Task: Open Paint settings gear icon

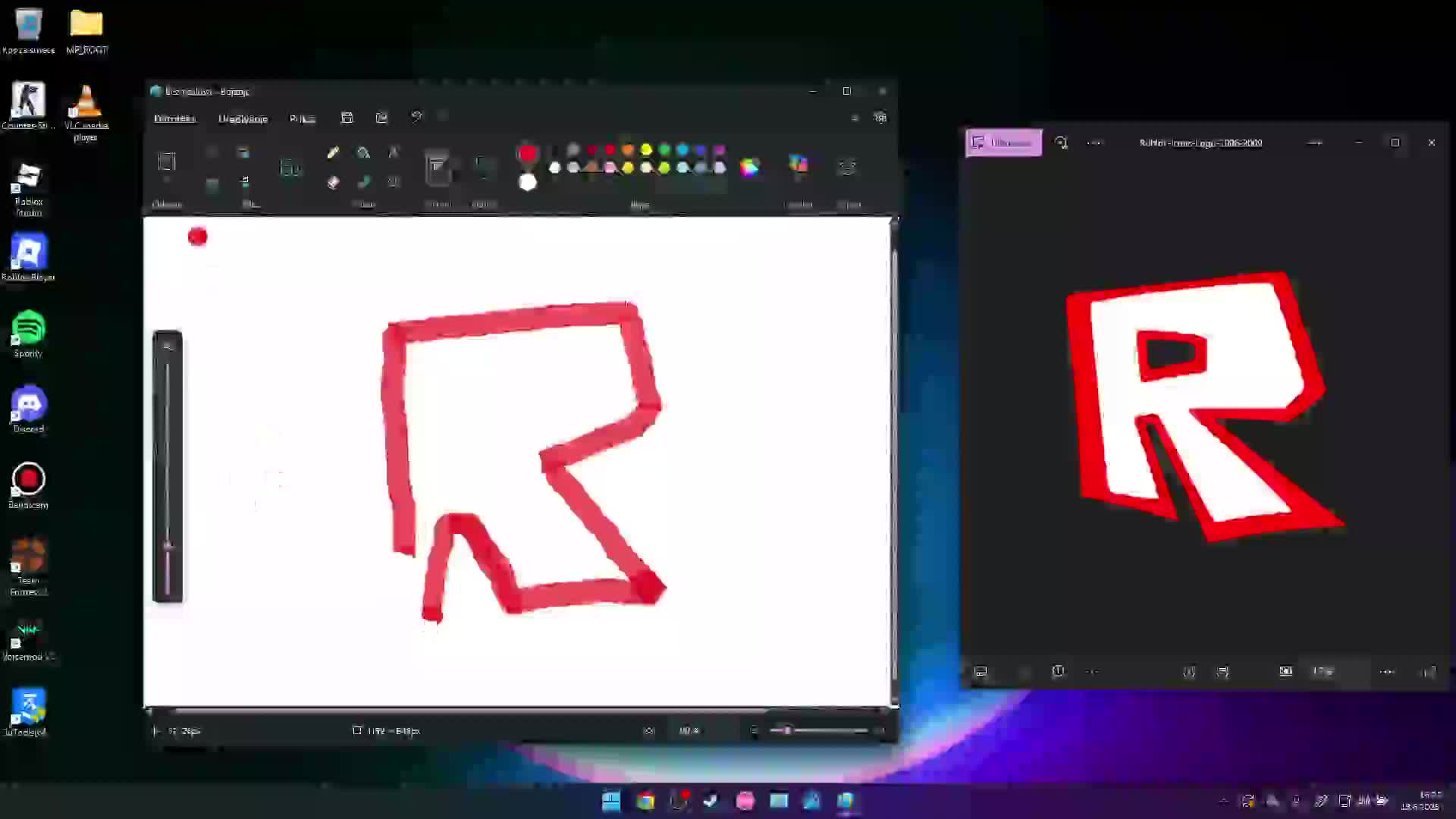Action: (880, 118)
